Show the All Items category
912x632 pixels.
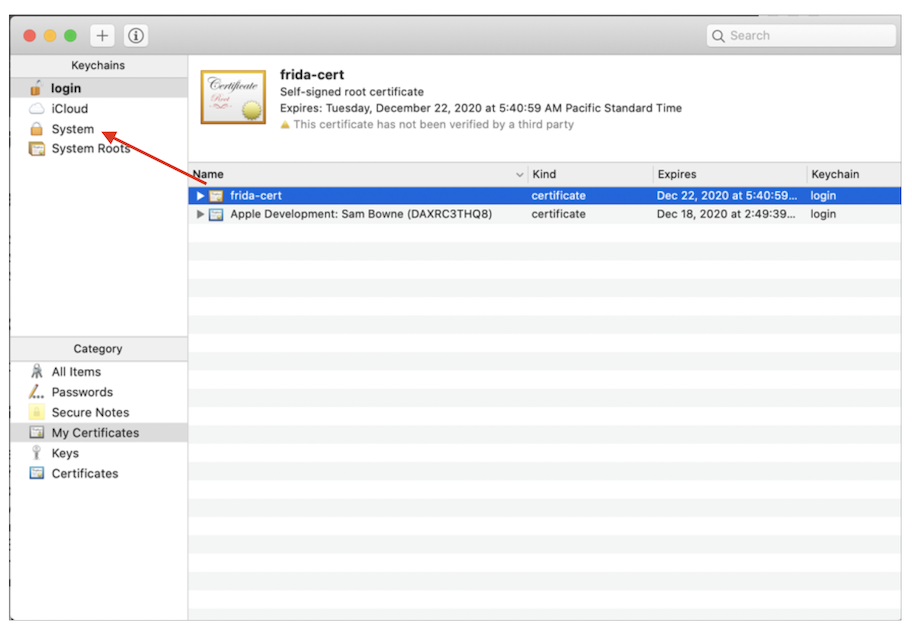(x=99, y=372)
